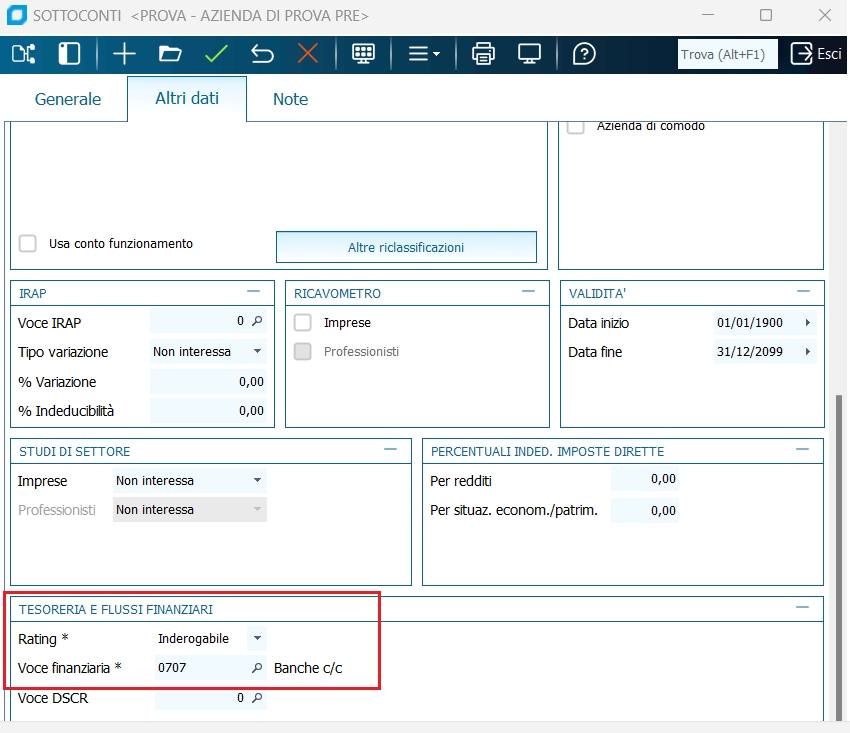Open the help question mark icon
850x733 pixels.
click(584, 54)
